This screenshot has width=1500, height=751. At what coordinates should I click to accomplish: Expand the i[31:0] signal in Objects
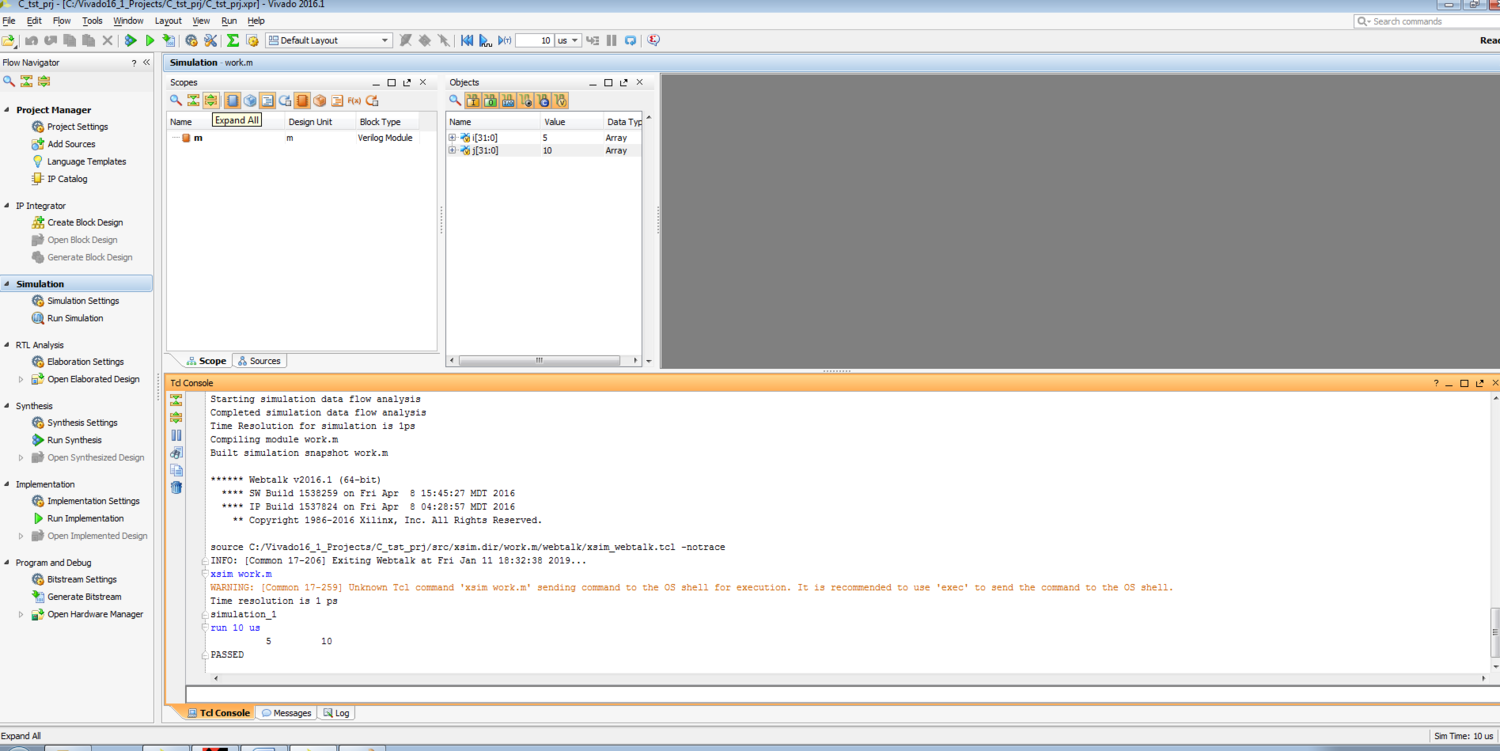(x=452, y=138)
